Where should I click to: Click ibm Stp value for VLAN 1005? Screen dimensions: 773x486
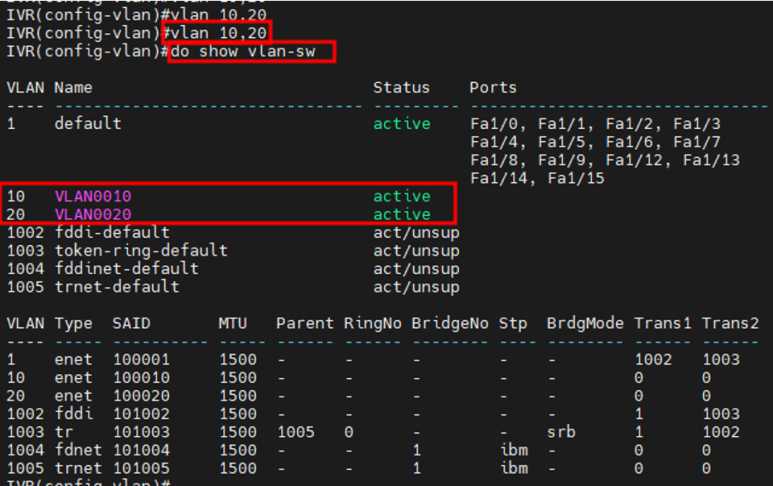click(515, 468)
